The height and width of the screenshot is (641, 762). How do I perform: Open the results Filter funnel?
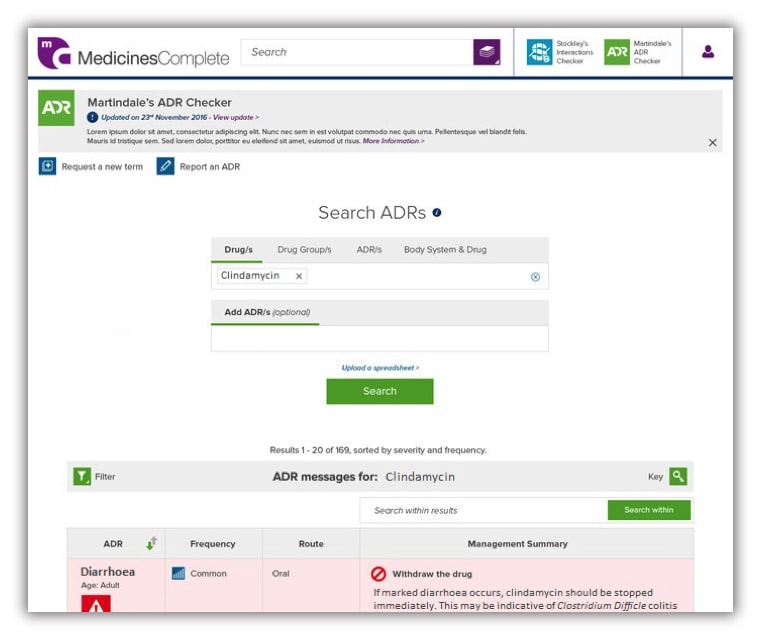pyautogui.click(x=82, y=477)
